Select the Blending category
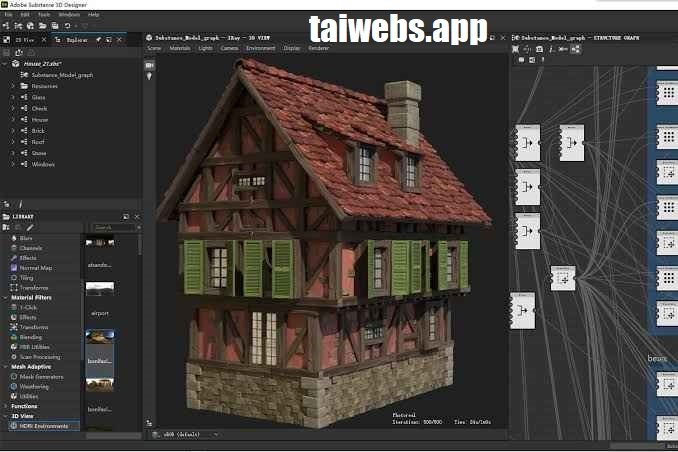 (31, 337)
